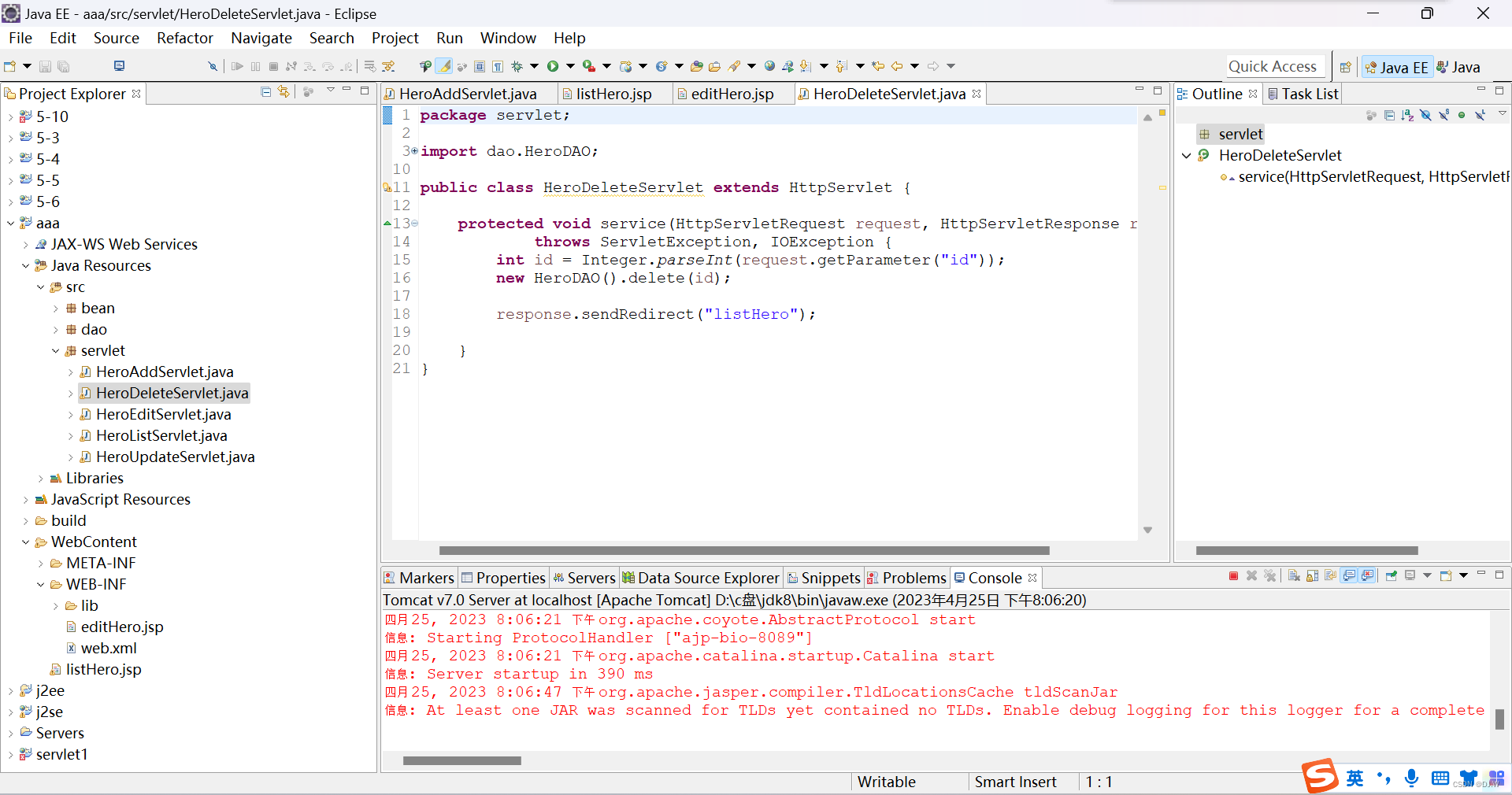Expand the Libraries node

click(40, 479)
